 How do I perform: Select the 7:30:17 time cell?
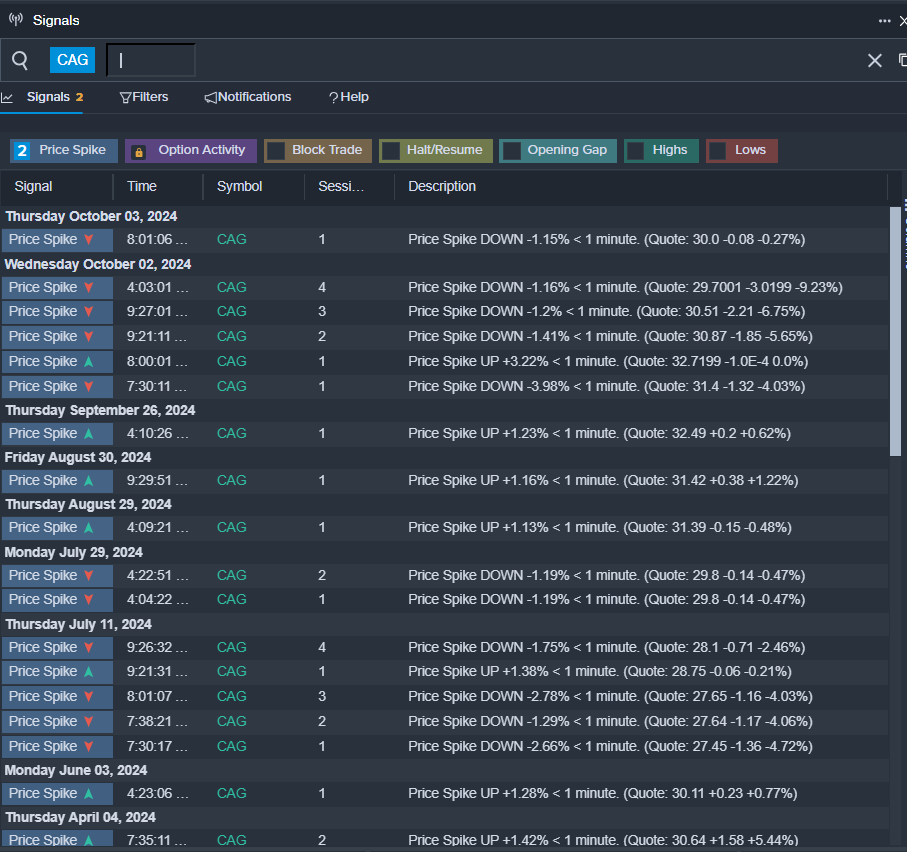[157, 746]
